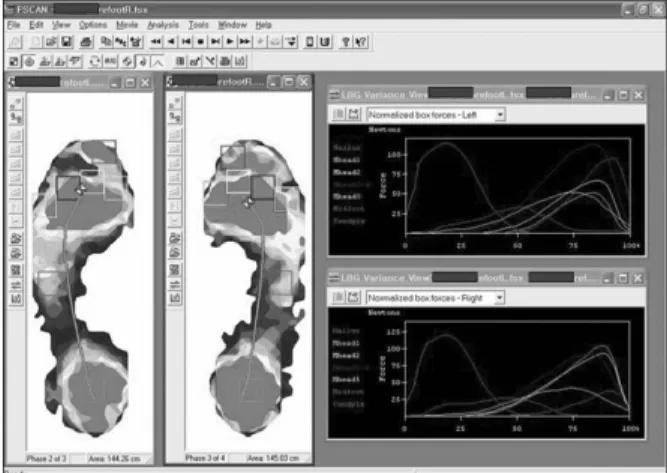667x473 pixels.
Task: Click second toolbar icon in Left variance window
Action: point(353,114)
